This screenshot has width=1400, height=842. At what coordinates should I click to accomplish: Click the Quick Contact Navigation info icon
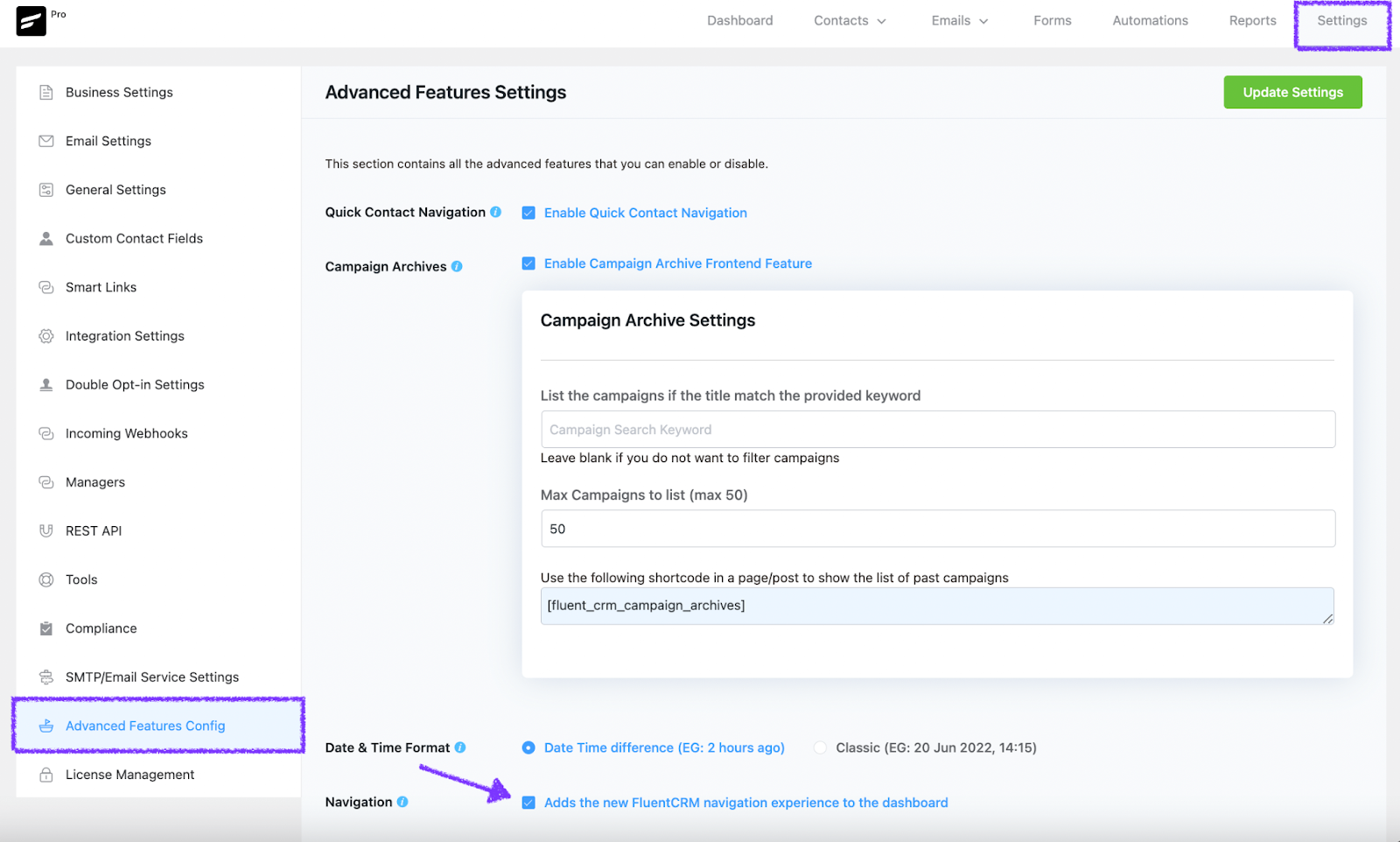click(496, 212)
